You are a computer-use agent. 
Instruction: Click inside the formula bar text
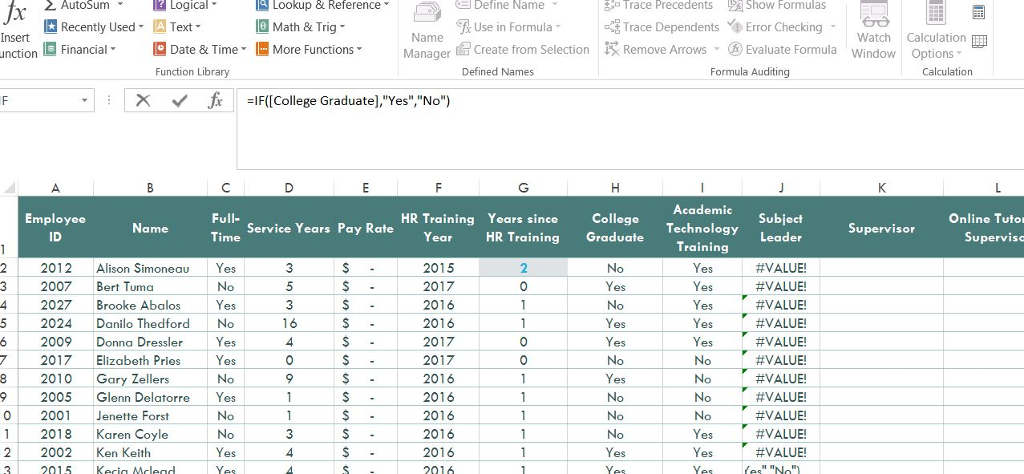click(349, 101)
